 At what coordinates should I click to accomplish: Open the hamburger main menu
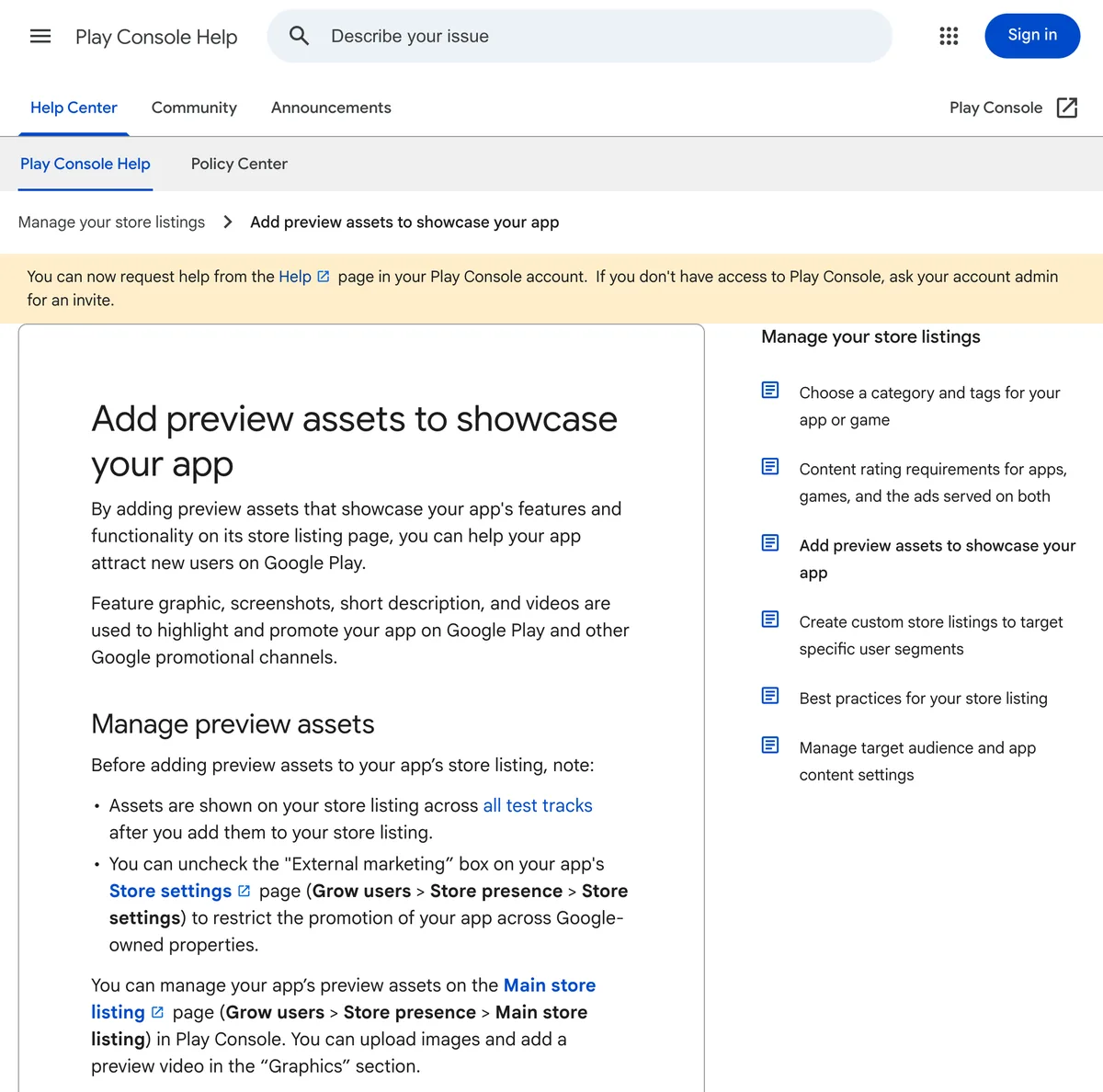pyautogui.click(x=40, y=36)
